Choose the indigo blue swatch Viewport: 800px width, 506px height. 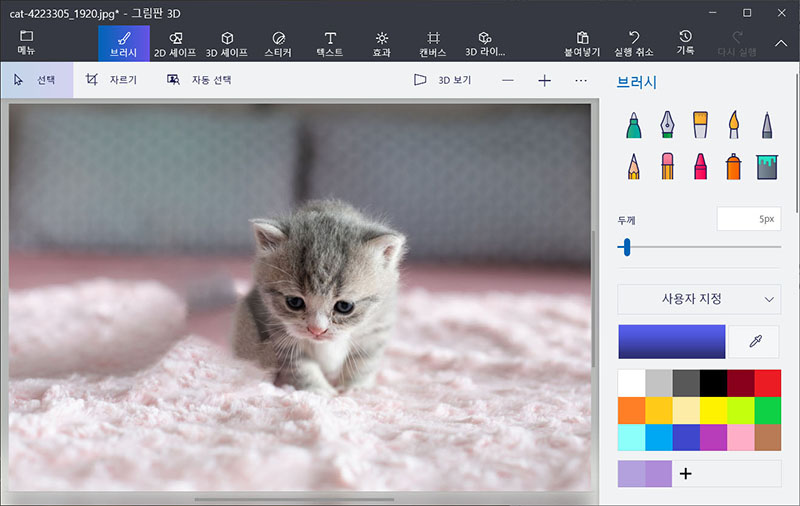[x=686, y=437]
